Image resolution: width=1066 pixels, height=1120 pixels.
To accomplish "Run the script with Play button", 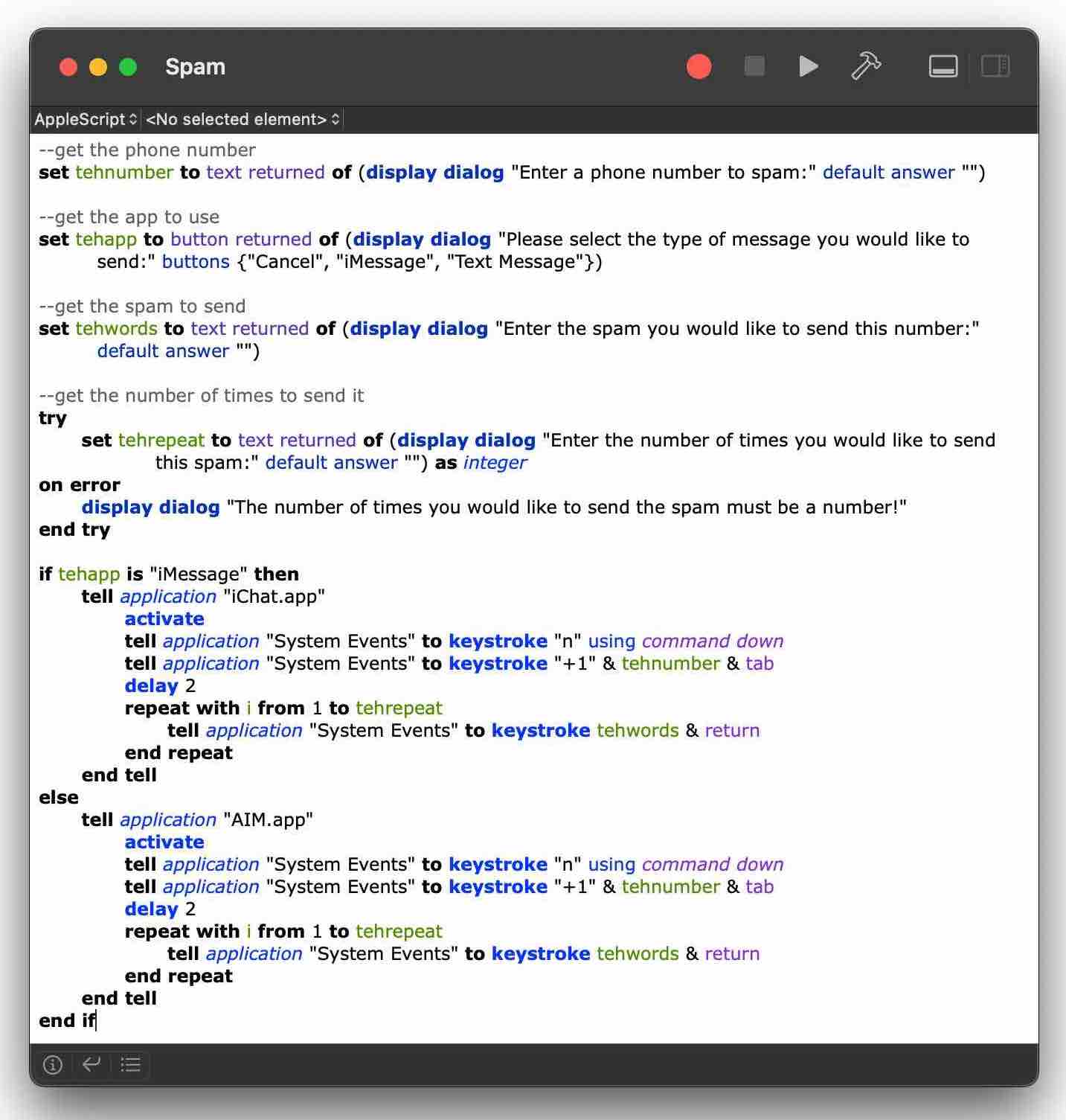I will (x=809, y=66).
